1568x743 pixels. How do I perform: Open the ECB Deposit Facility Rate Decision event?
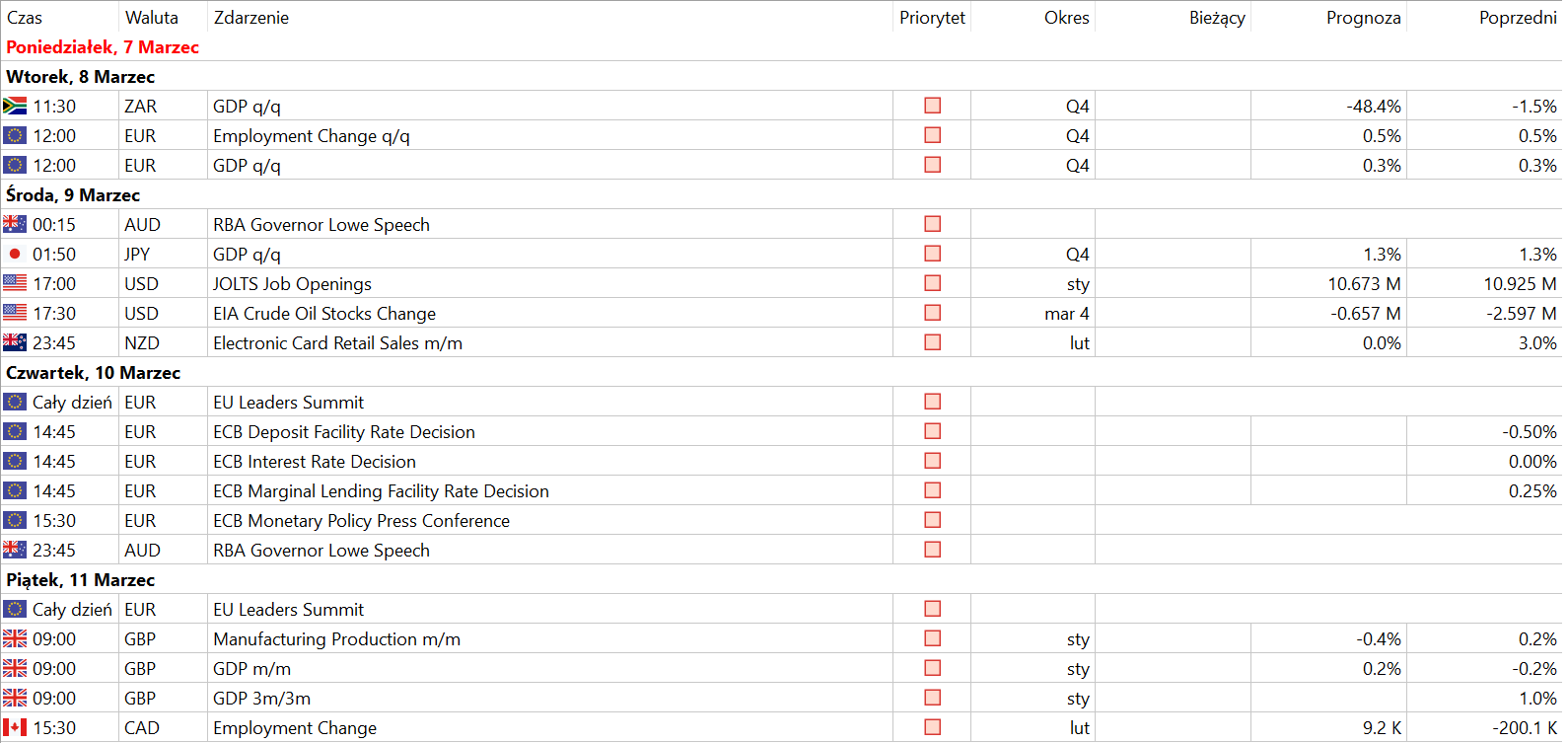coord(344,432)
